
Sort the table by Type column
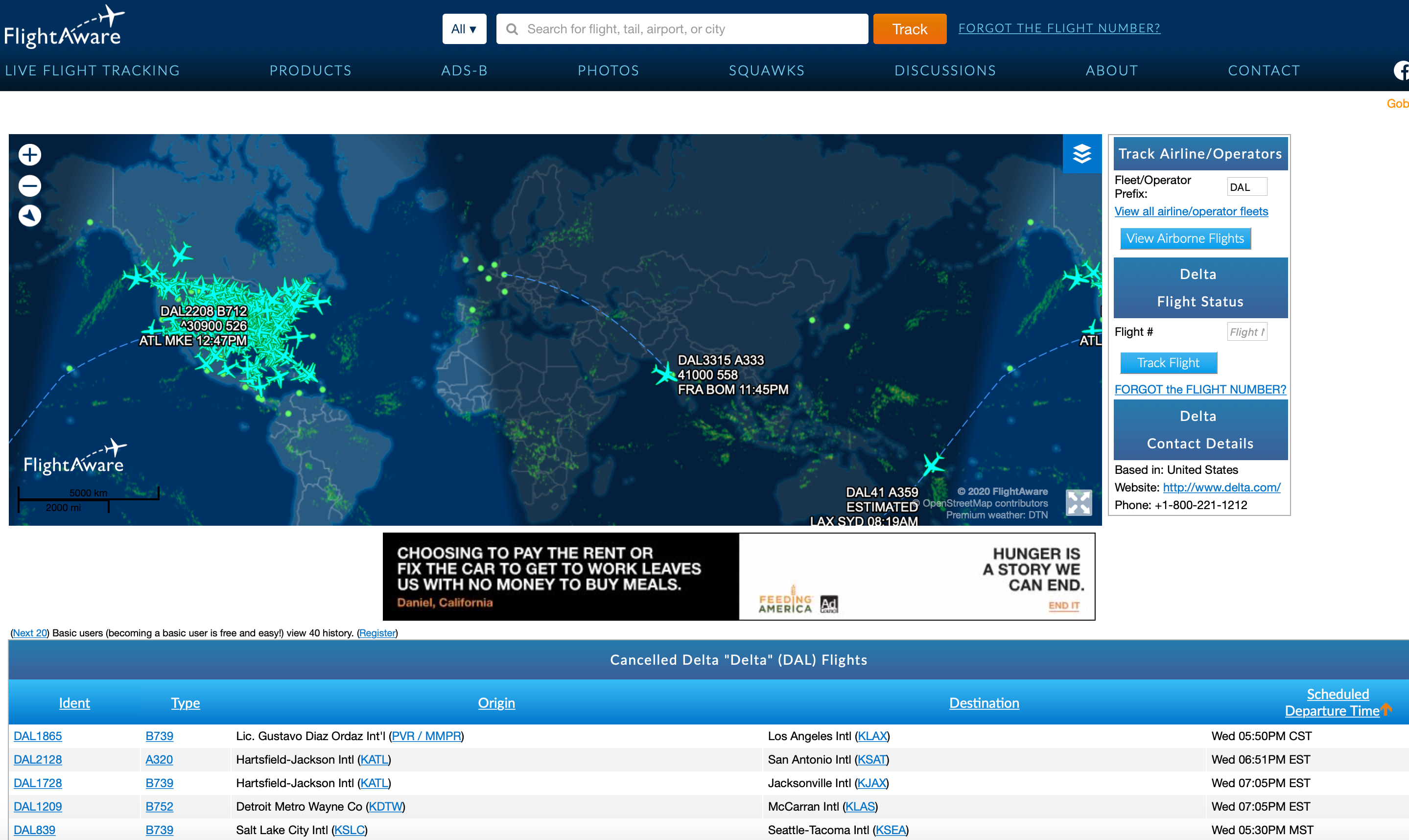point(185,702)
